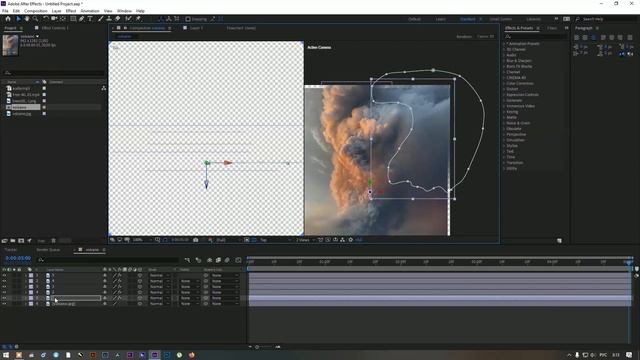Toggle motion blur switch in timeline header

(x=227, y=260)
